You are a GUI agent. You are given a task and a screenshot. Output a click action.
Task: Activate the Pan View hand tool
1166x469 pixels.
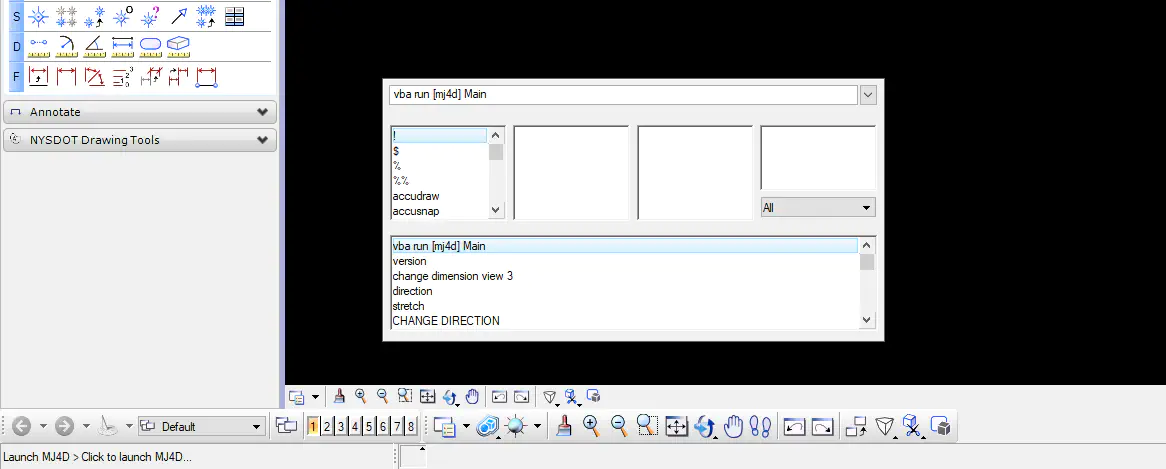tap(733, 427)
